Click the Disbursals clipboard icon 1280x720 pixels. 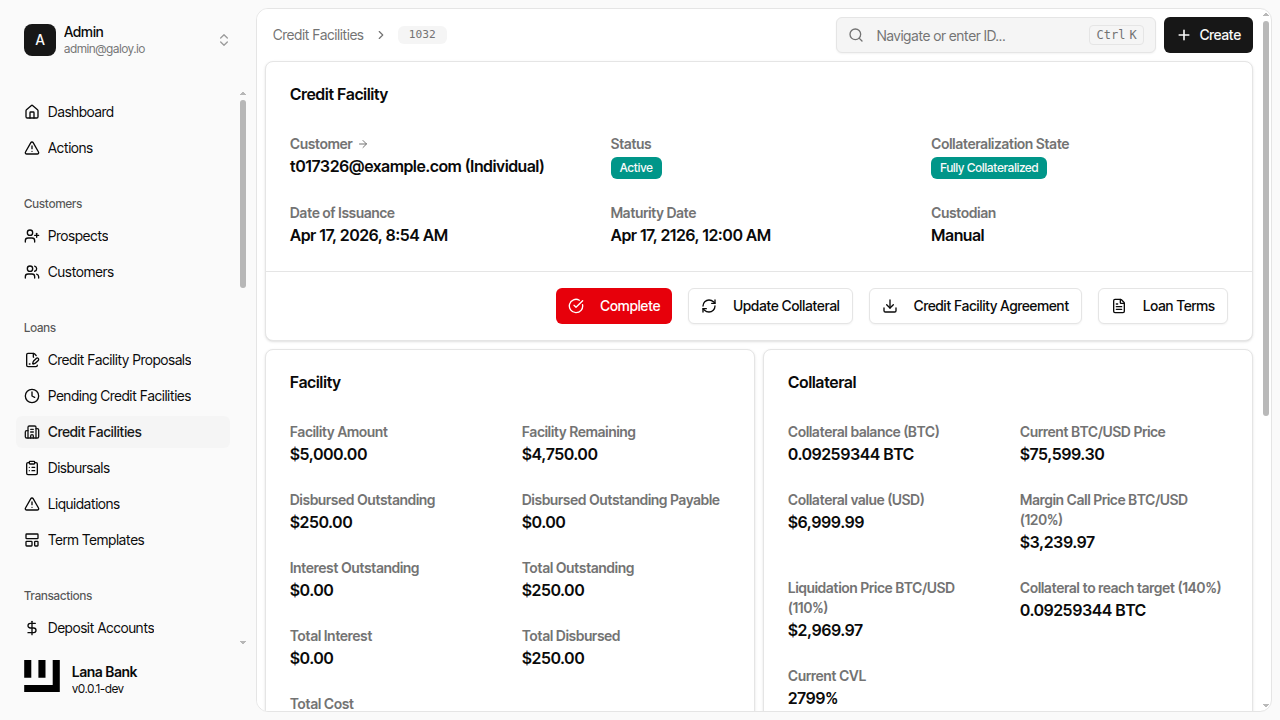point(31,468)
